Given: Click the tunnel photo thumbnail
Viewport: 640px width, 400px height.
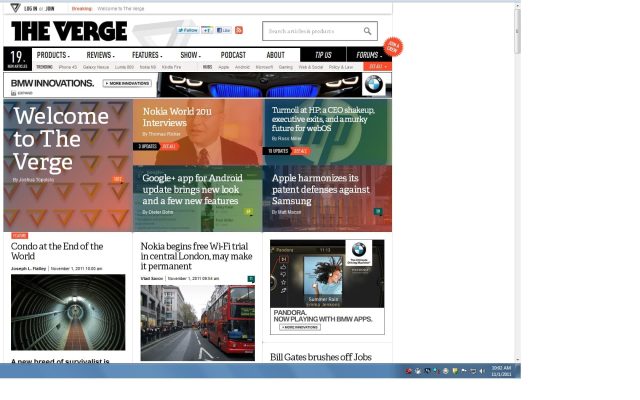Looking at the screenshot, I should (x=68, y=312).
